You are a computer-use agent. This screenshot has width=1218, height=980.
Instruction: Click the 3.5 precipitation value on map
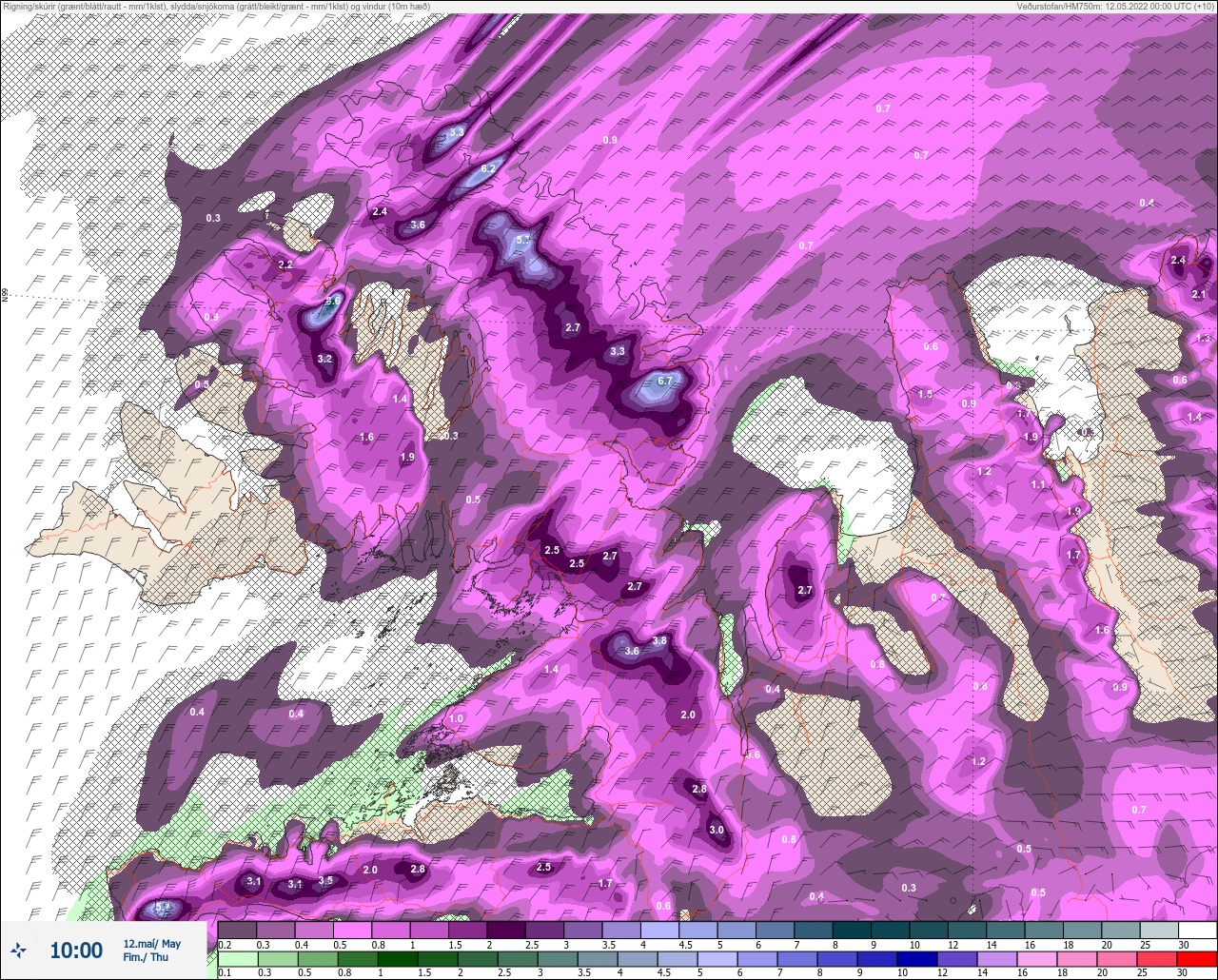325,881
